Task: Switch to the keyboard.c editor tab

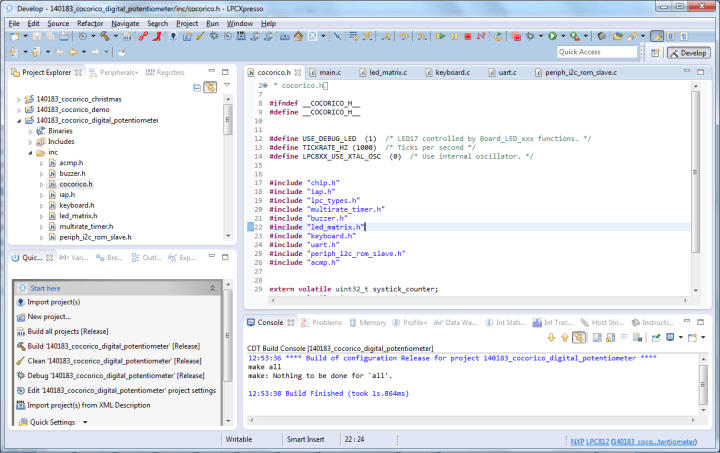Action: click(448, 73)
